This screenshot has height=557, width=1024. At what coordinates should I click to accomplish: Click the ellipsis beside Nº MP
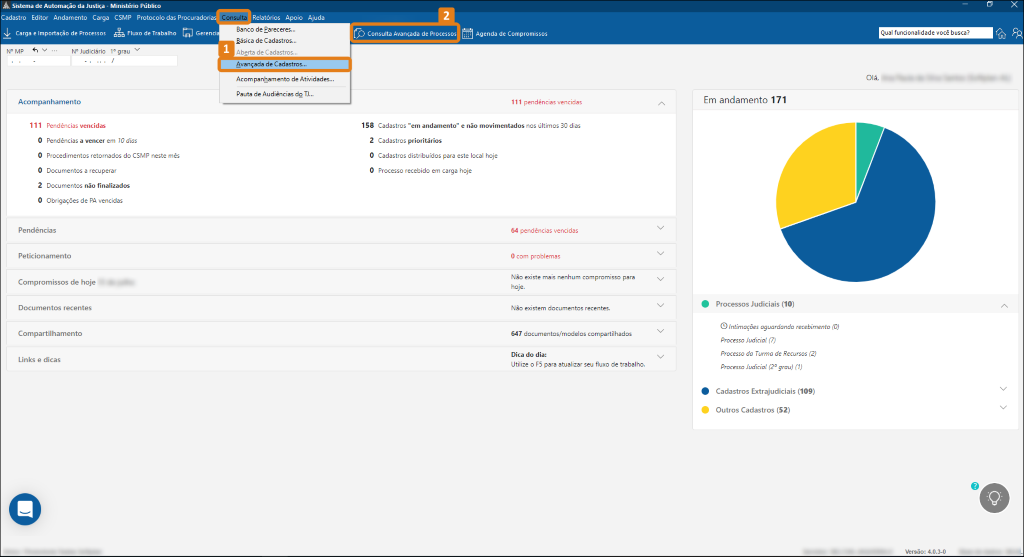pyautogui.click(x=54, y=50)
